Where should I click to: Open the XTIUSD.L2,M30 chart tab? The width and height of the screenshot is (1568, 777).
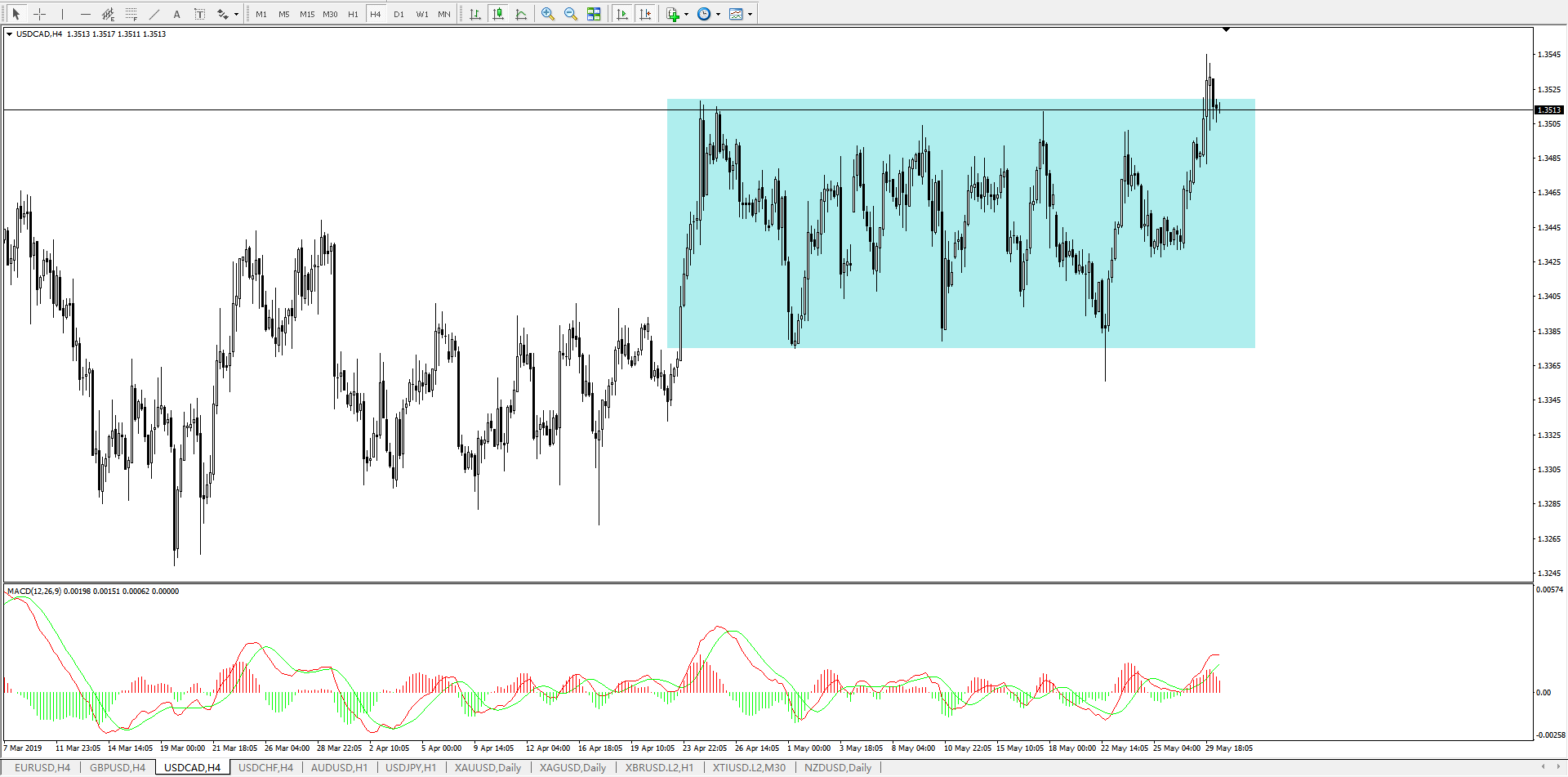coord(749,767)
